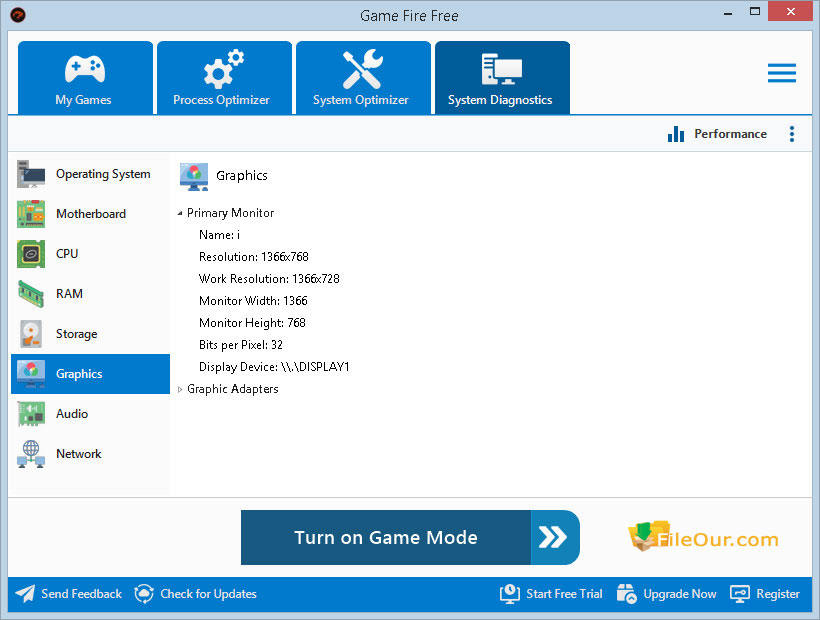Open the System Optimizer tab

(363, 77)
